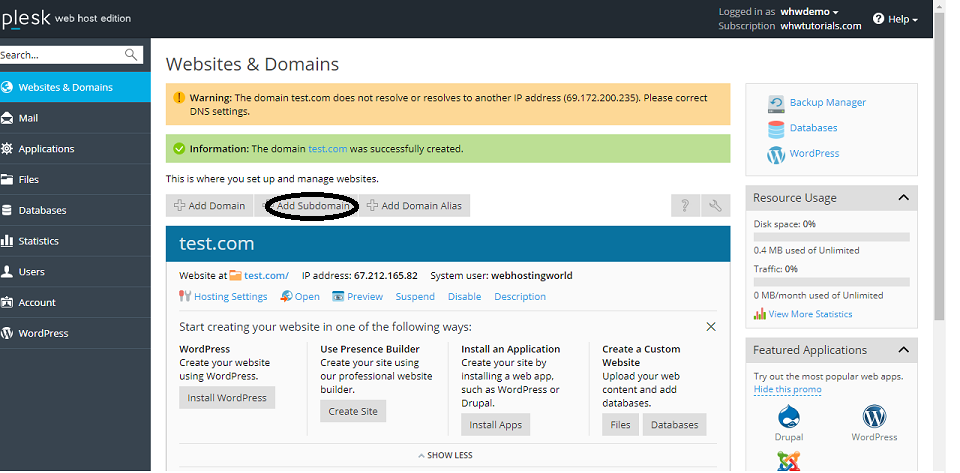This screenshot has width=960, height=473.
Task: Click the Add Subdomain button
Action: pos(312,206)
